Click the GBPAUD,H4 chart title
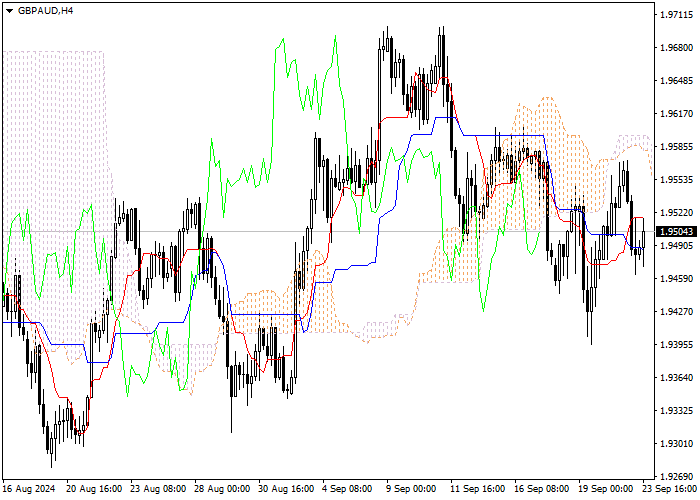This screenshot has height=500, width=700. (x=45, y=11)
